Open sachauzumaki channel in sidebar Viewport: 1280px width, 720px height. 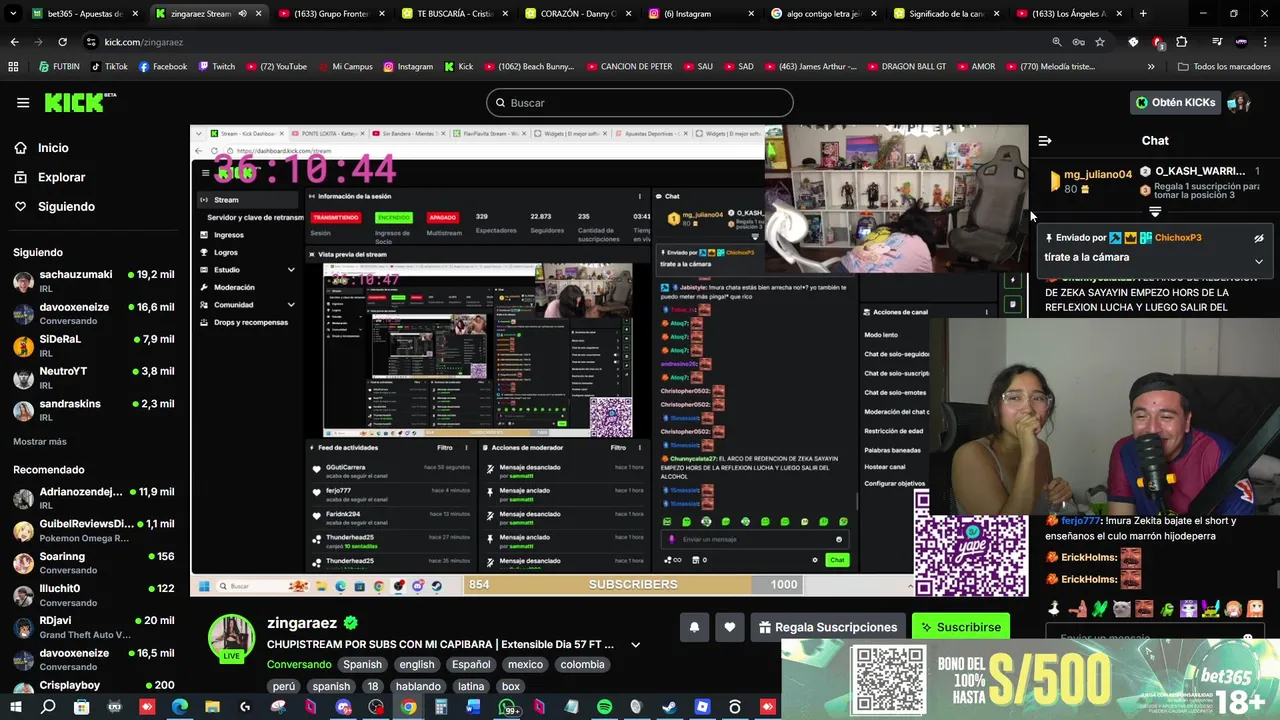[94, 281]
